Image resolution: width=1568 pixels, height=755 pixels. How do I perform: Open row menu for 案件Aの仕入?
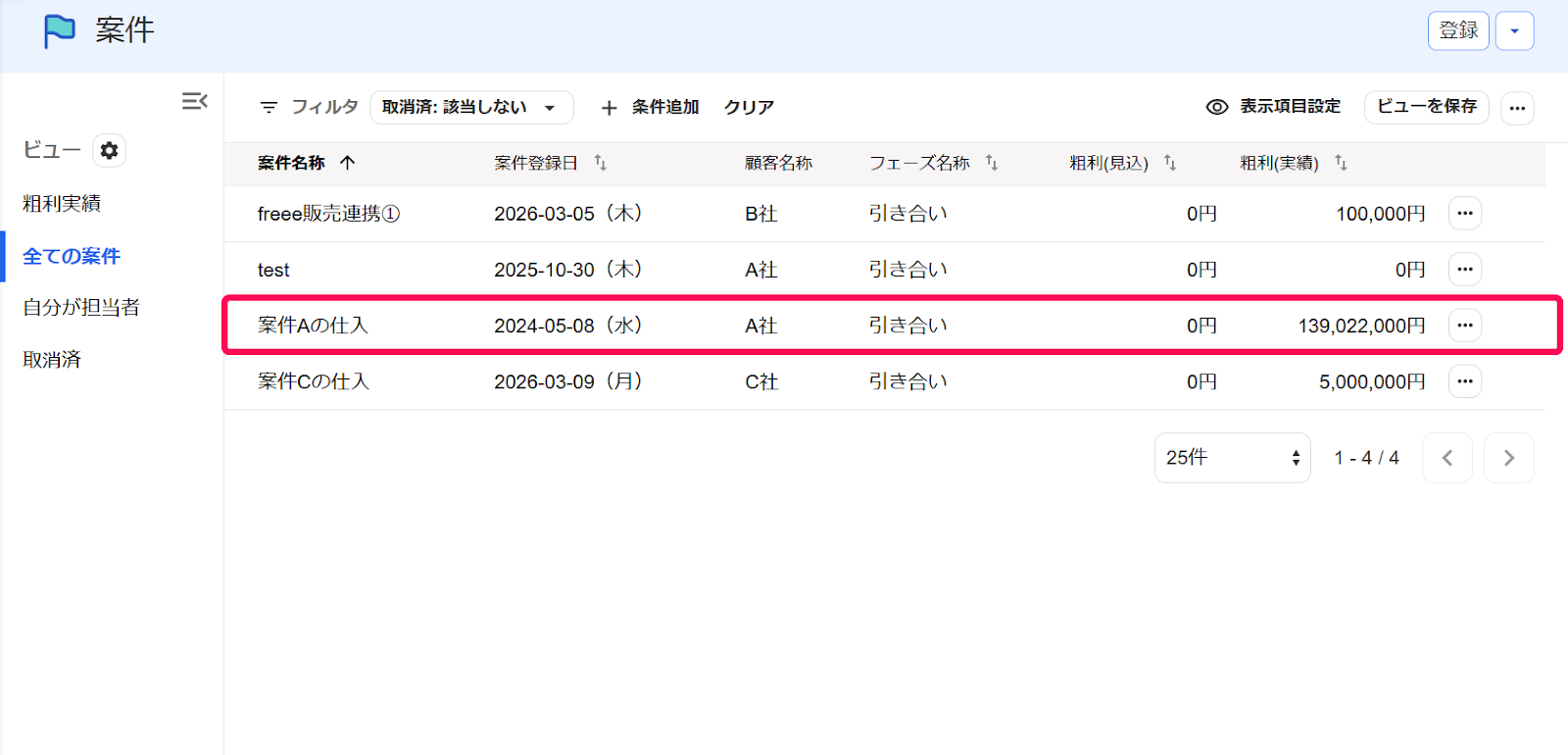pyautogui.click(x=1465, y=325)
